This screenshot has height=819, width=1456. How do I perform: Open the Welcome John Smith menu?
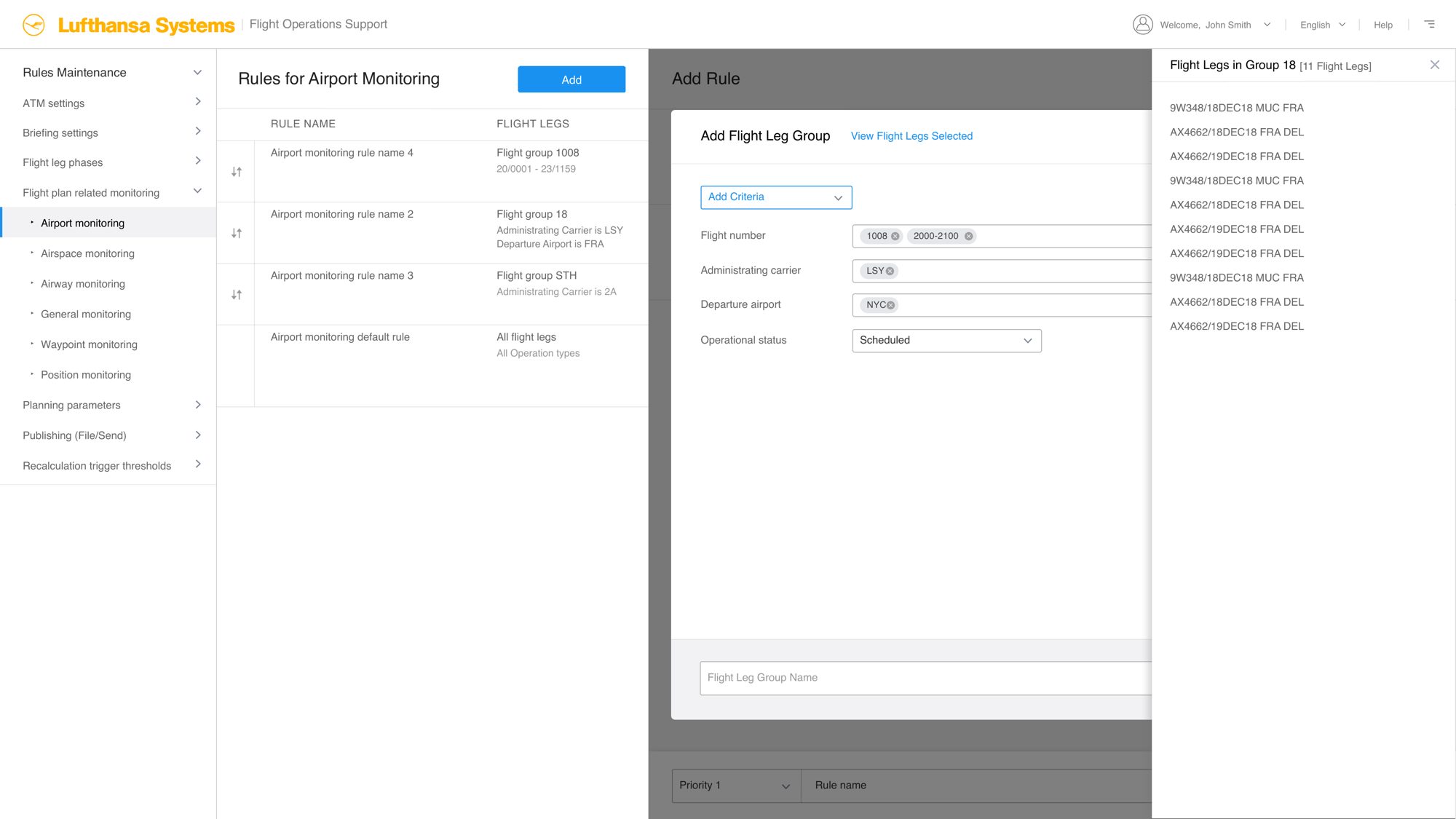[1215, 25]
